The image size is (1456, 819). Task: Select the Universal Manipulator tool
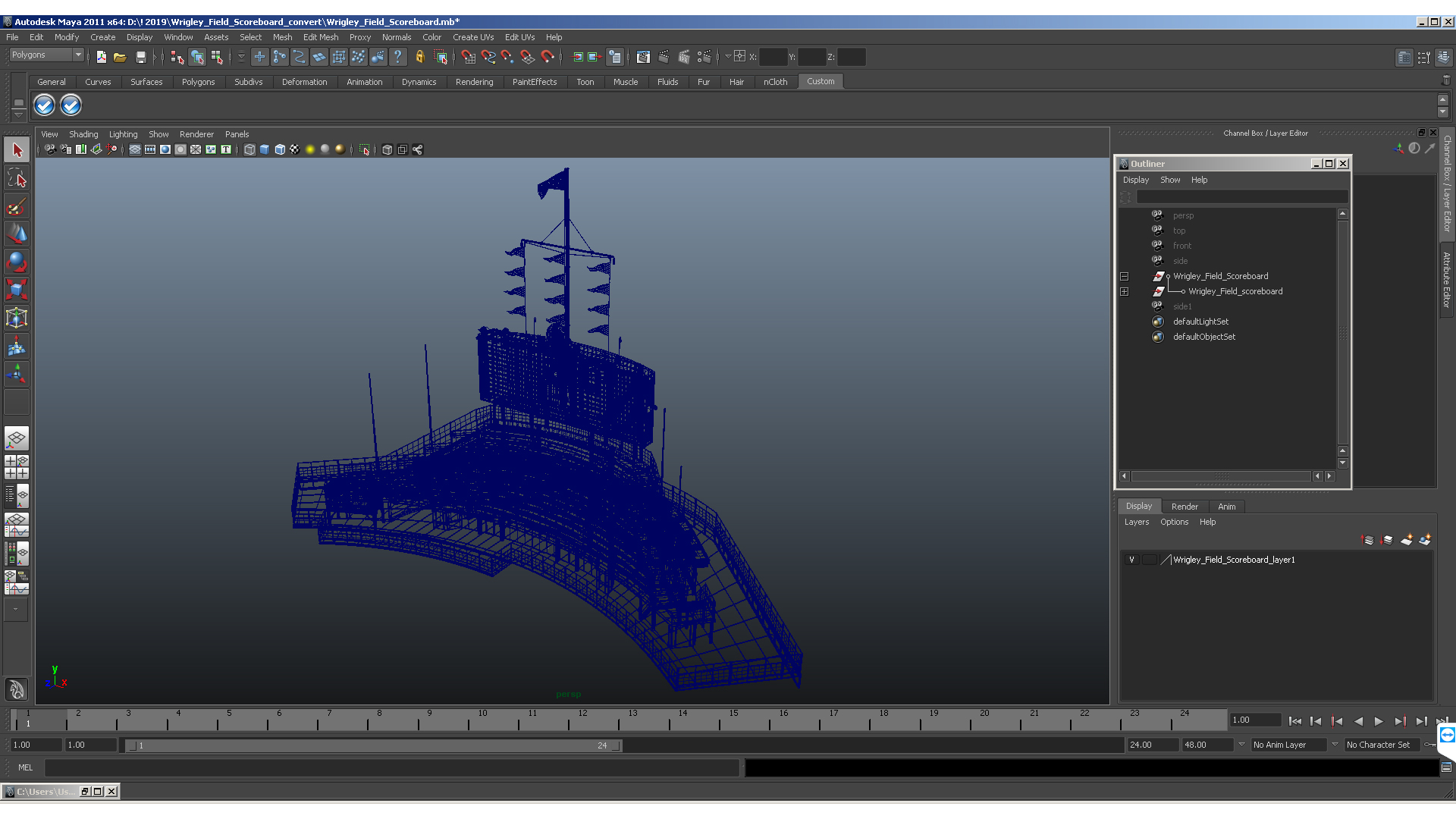17,318
